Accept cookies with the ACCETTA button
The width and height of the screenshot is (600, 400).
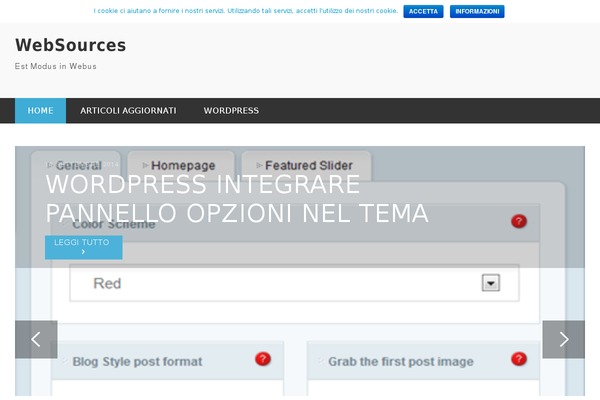423,11
